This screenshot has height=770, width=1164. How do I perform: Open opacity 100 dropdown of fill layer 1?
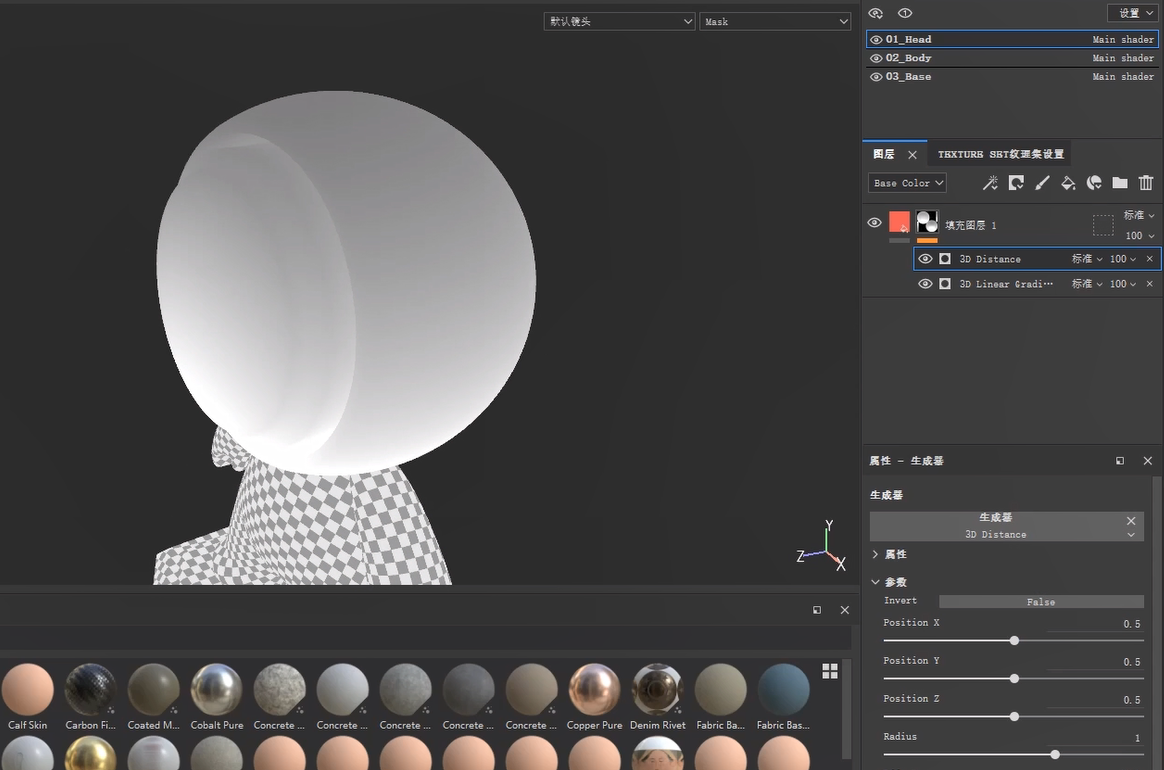1140,235
